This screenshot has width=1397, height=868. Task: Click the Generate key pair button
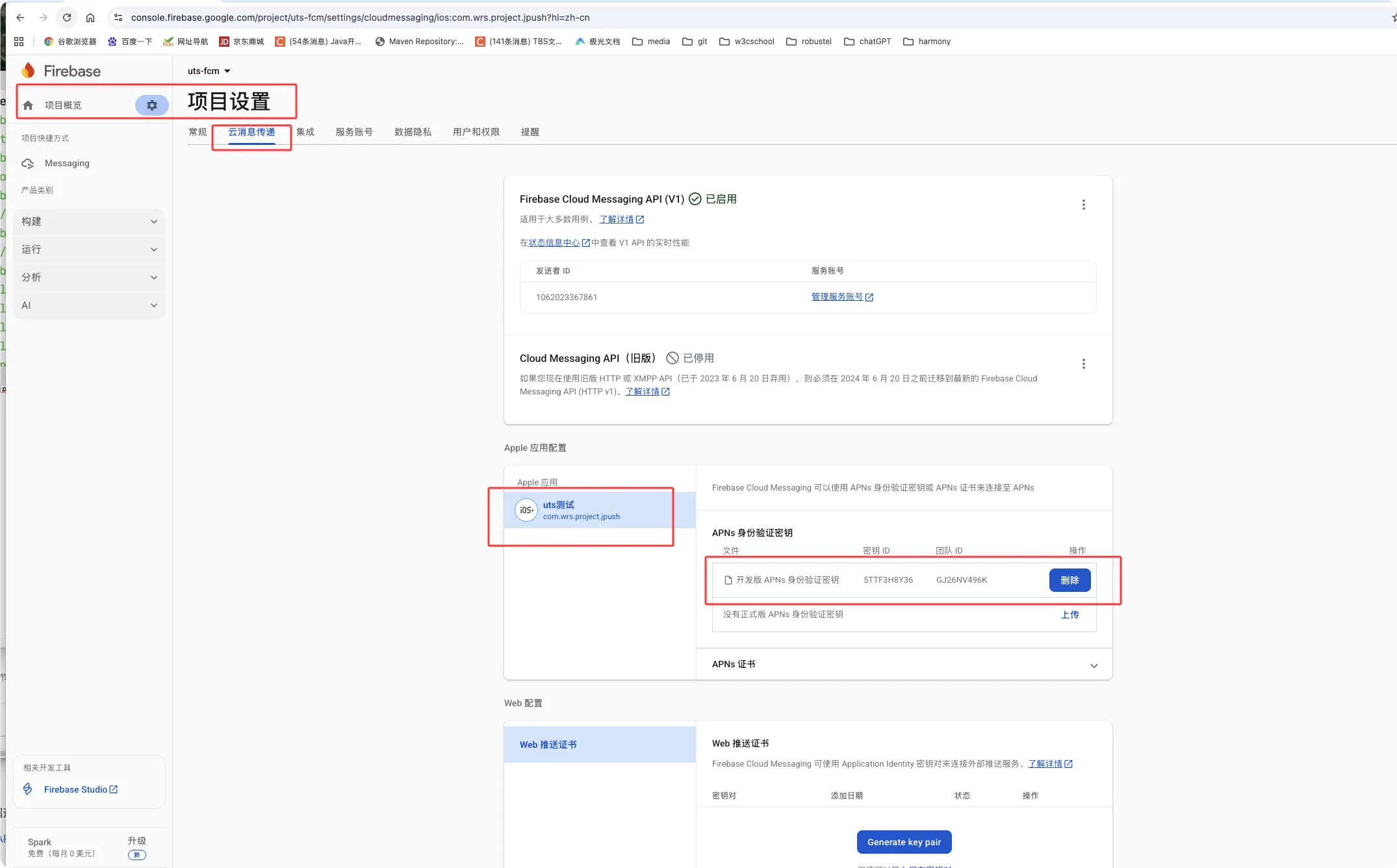pos(904,842)
